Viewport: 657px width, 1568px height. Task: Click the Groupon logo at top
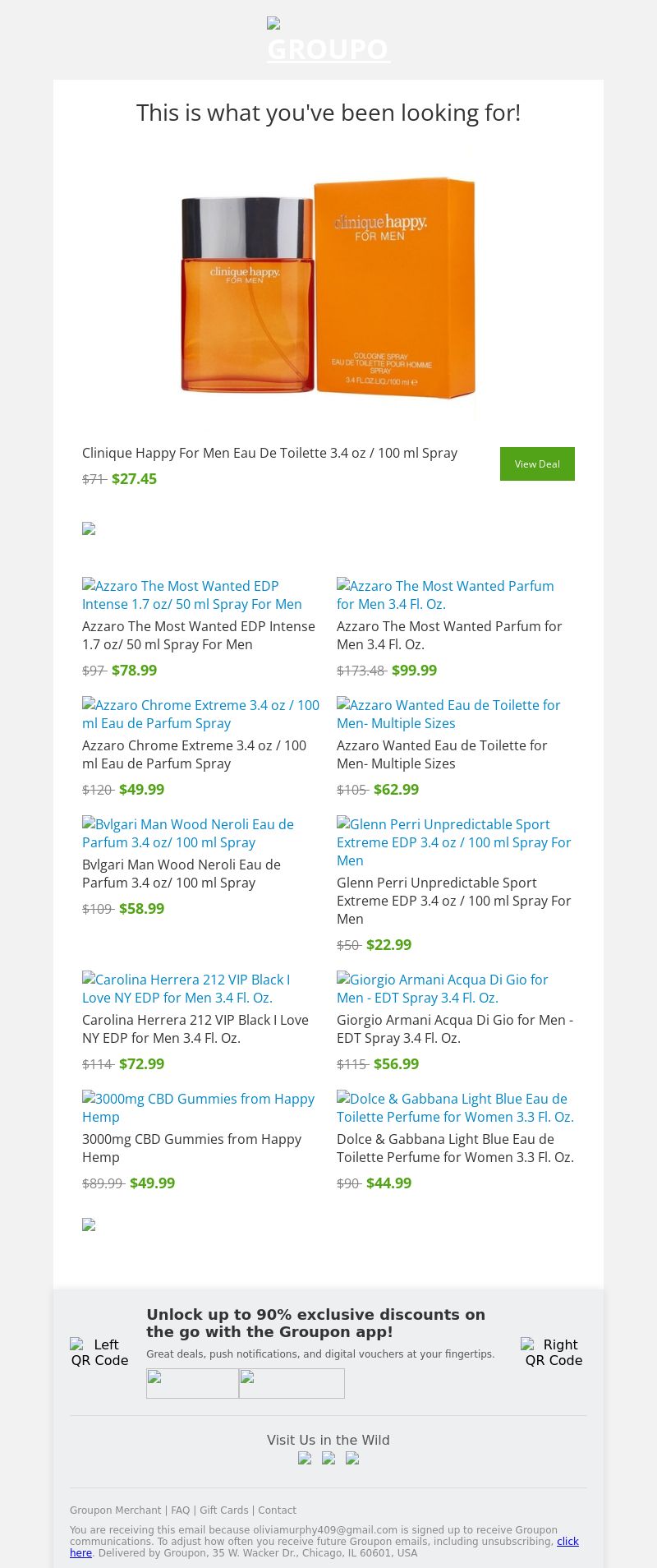[x=328, y=41]
